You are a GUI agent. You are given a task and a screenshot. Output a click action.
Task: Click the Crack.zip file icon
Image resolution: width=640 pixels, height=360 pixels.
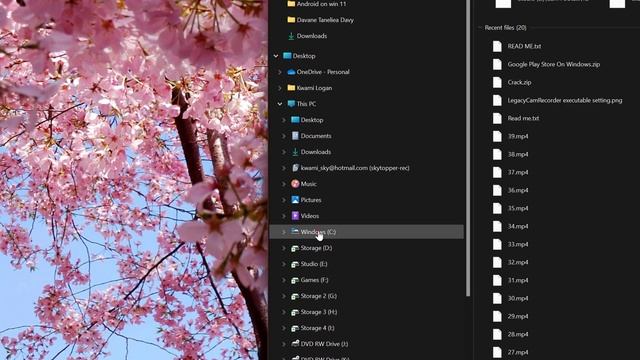click(497, 82)
